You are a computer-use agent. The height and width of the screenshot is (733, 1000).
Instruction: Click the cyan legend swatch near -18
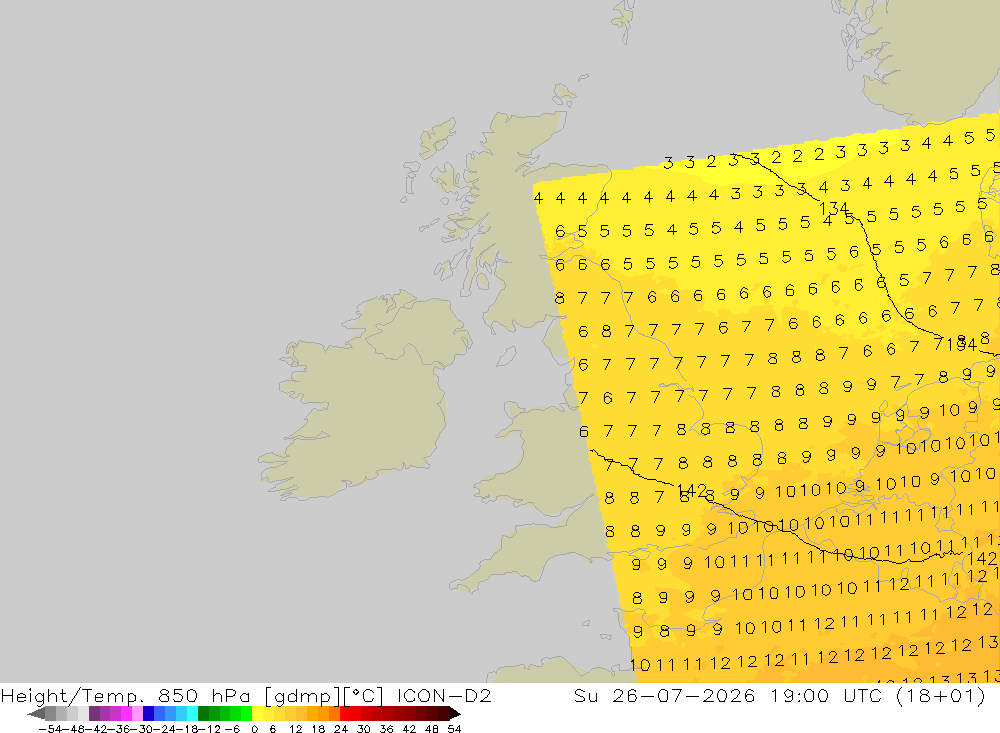(x=192, y=713)
